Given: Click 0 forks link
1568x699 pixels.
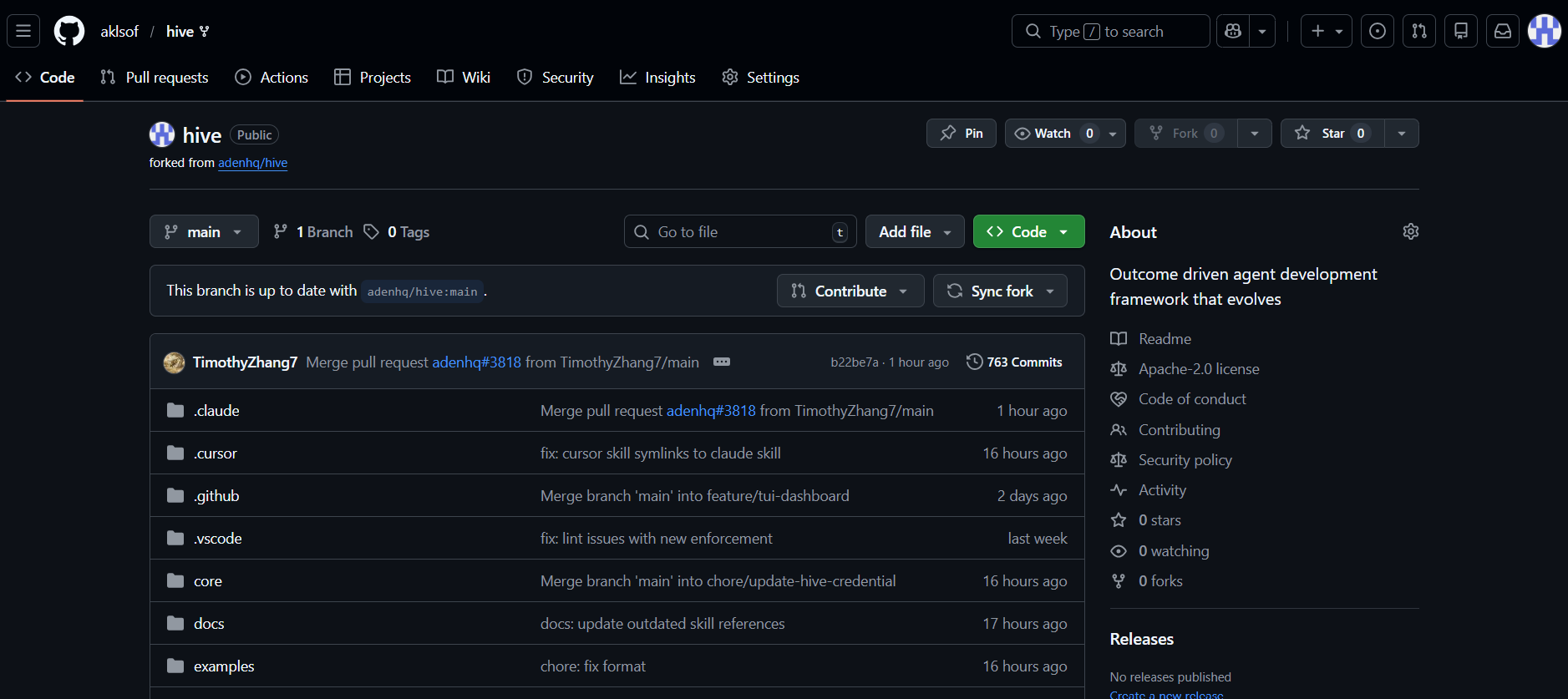Looking at the screenshot, I should coord(1147,580).
